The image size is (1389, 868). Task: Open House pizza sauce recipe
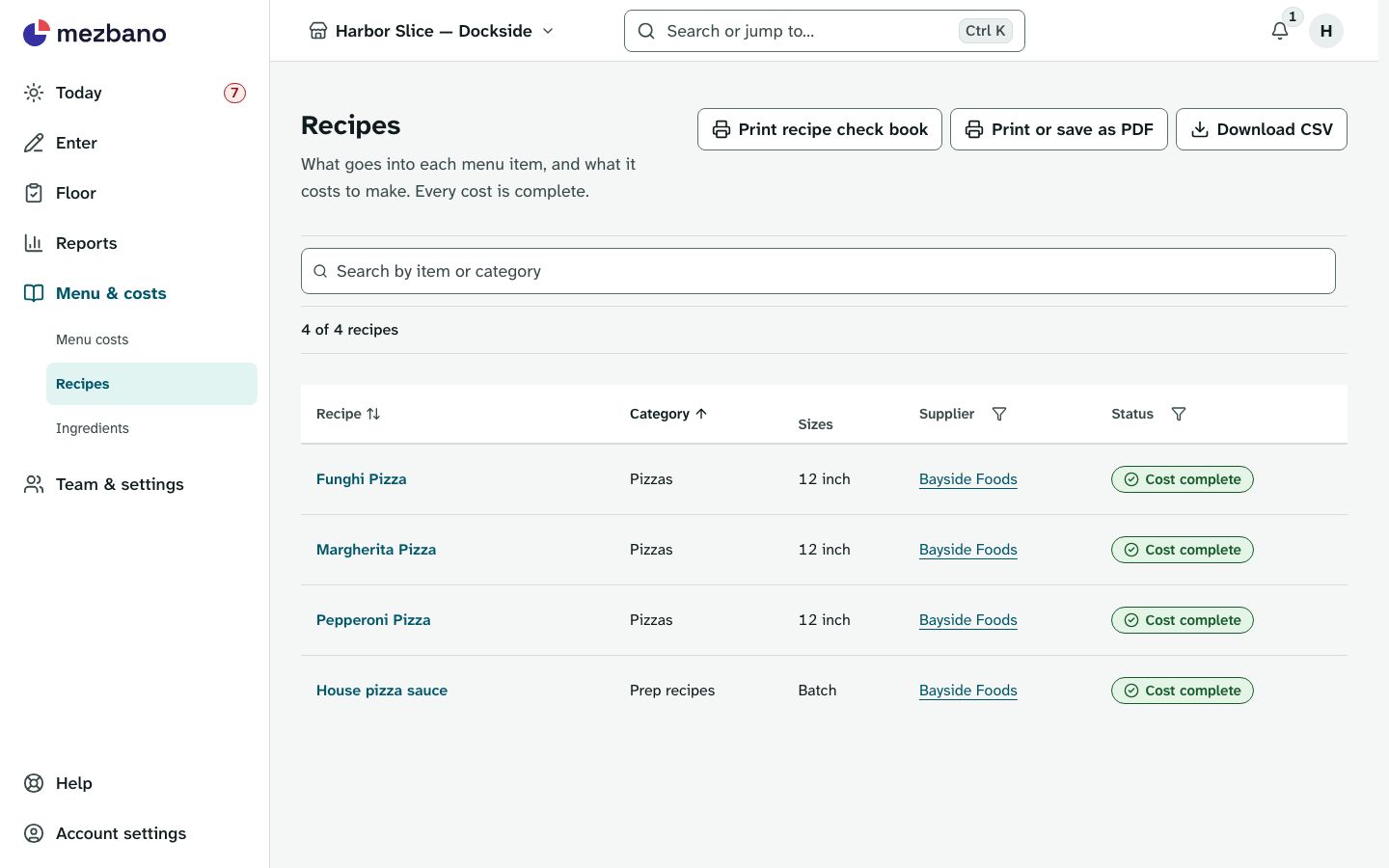[382, 691]
